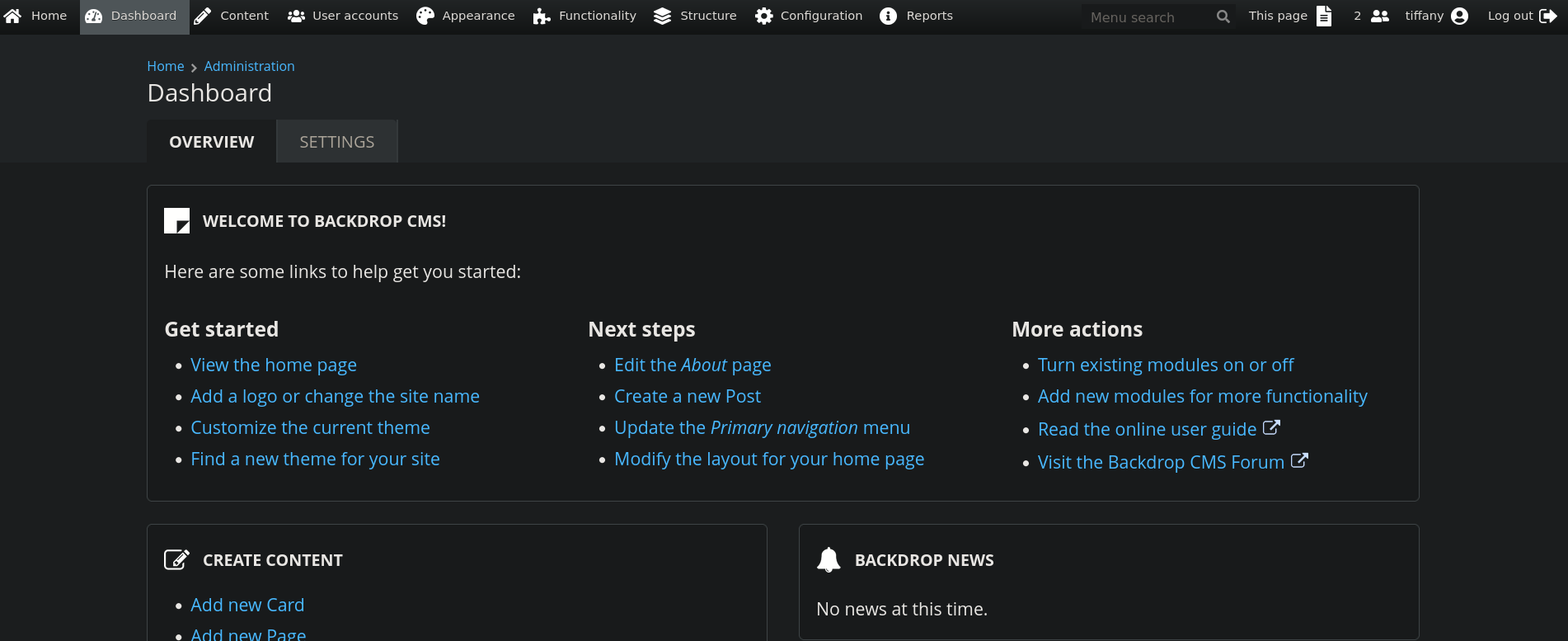Image resolution: width=1568 pixels, height=641 pixels.
Task: Click the Welcome to Backdrop CMS heading
Action: tap(324, 221)
